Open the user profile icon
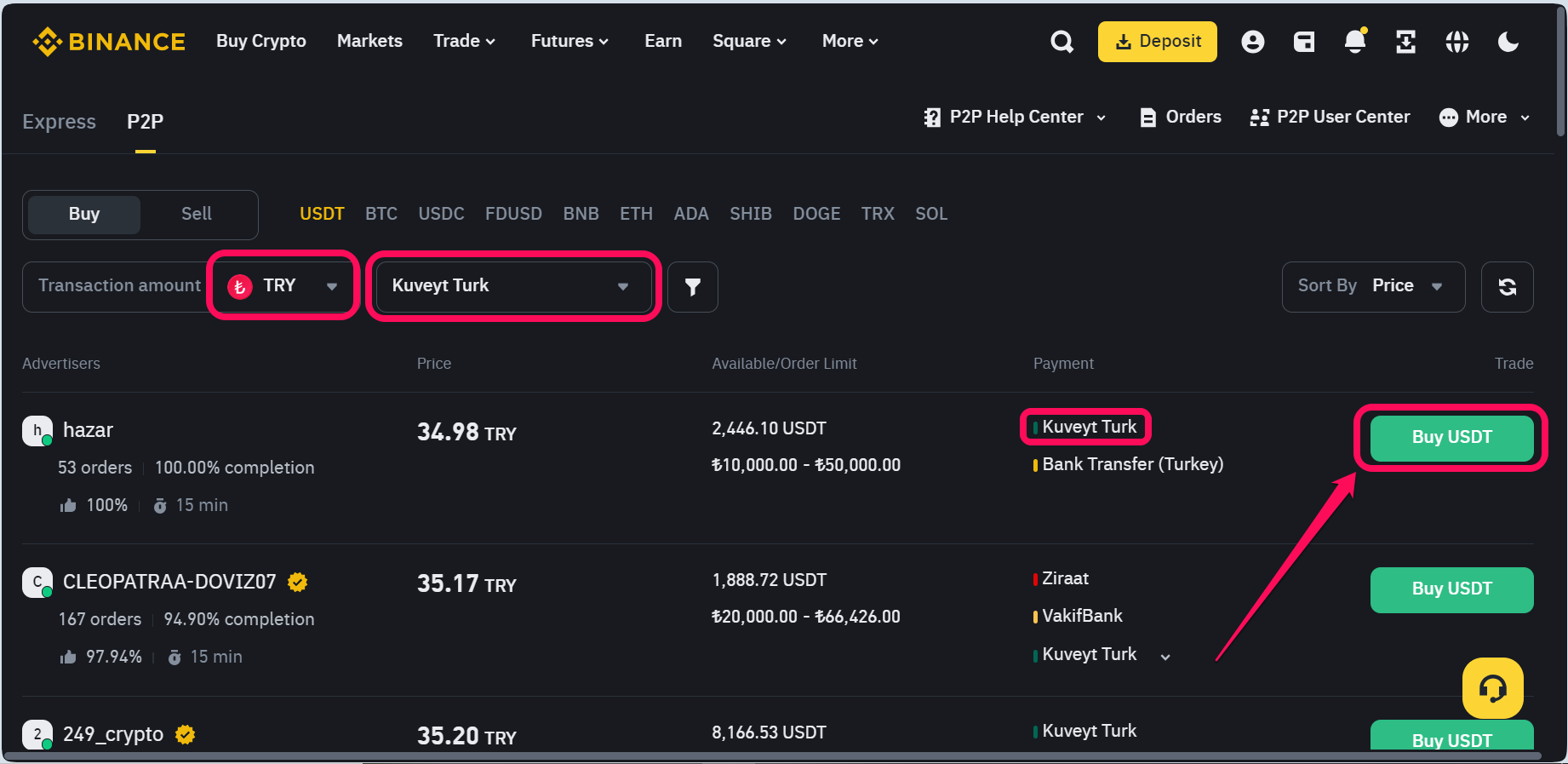Screen dimensions: 1568x764 [1252, 41]
